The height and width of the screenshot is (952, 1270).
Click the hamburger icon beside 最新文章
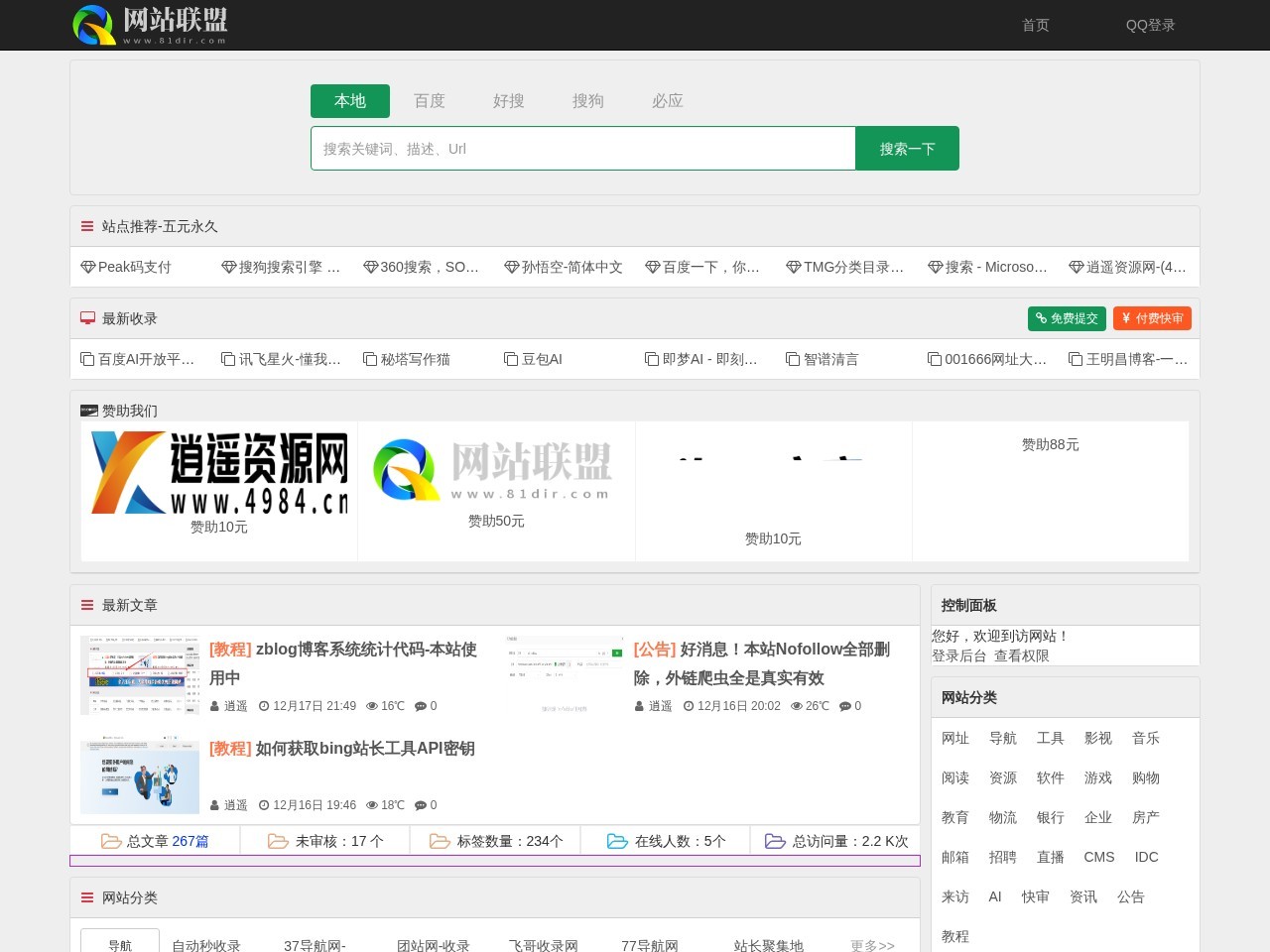point(86,605)
